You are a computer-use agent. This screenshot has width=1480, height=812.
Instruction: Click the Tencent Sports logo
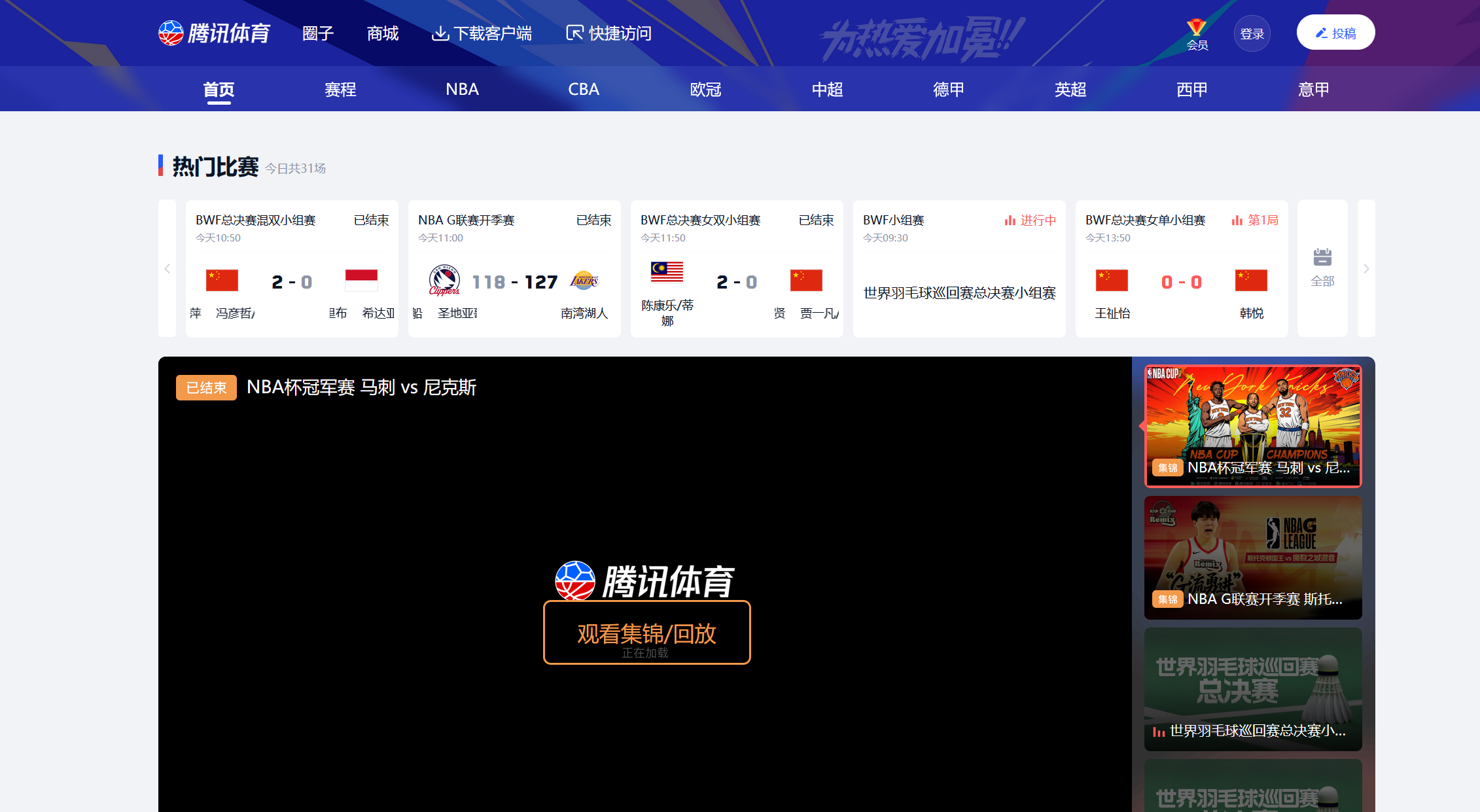click(x=215, y=33)
